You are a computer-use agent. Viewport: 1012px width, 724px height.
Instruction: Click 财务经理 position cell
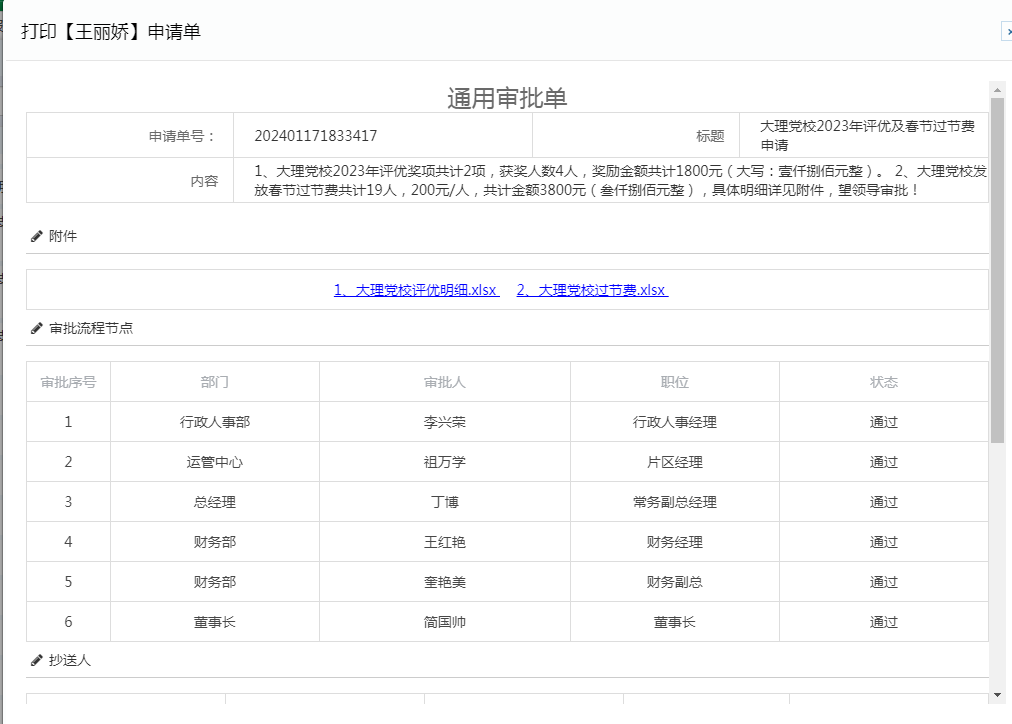675,542
